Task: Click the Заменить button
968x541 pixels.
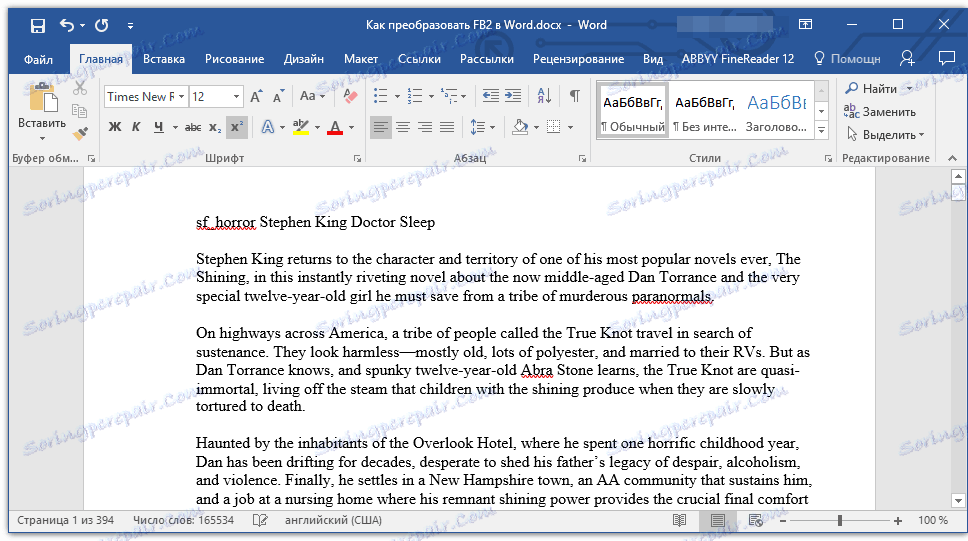Action: pos(880,112)
